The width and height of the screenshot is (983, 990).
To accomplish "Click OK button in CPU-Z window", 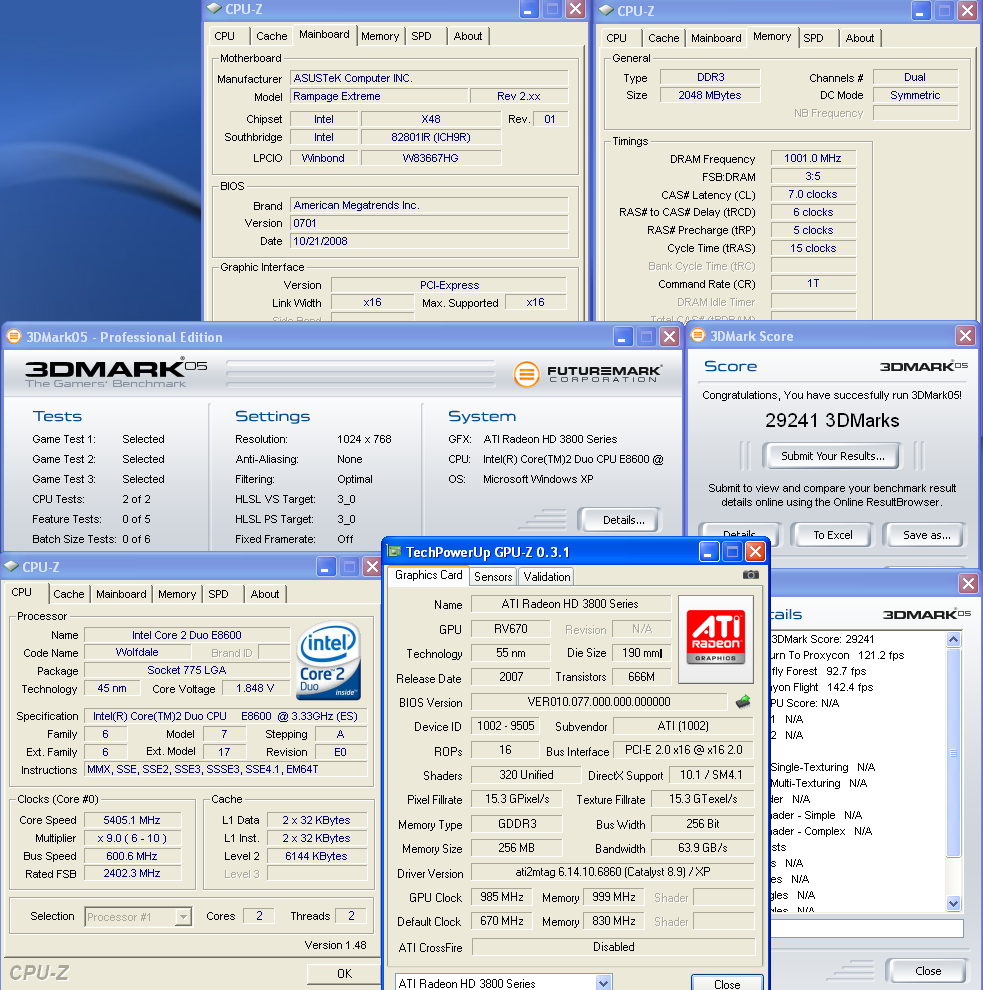I will coord(344,974).
